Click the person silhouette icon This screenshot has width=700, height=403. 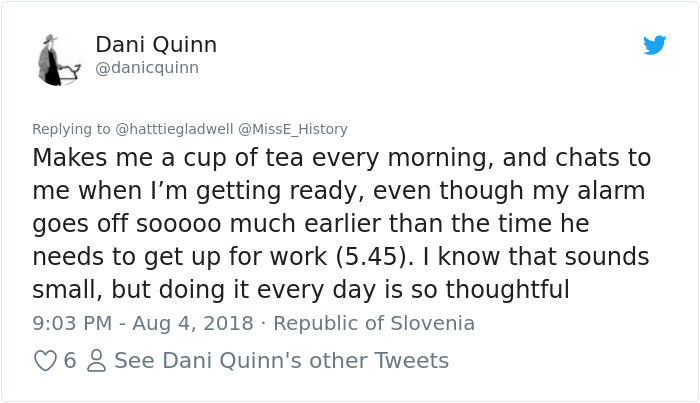pyautogui.click(x=96, y=361)
